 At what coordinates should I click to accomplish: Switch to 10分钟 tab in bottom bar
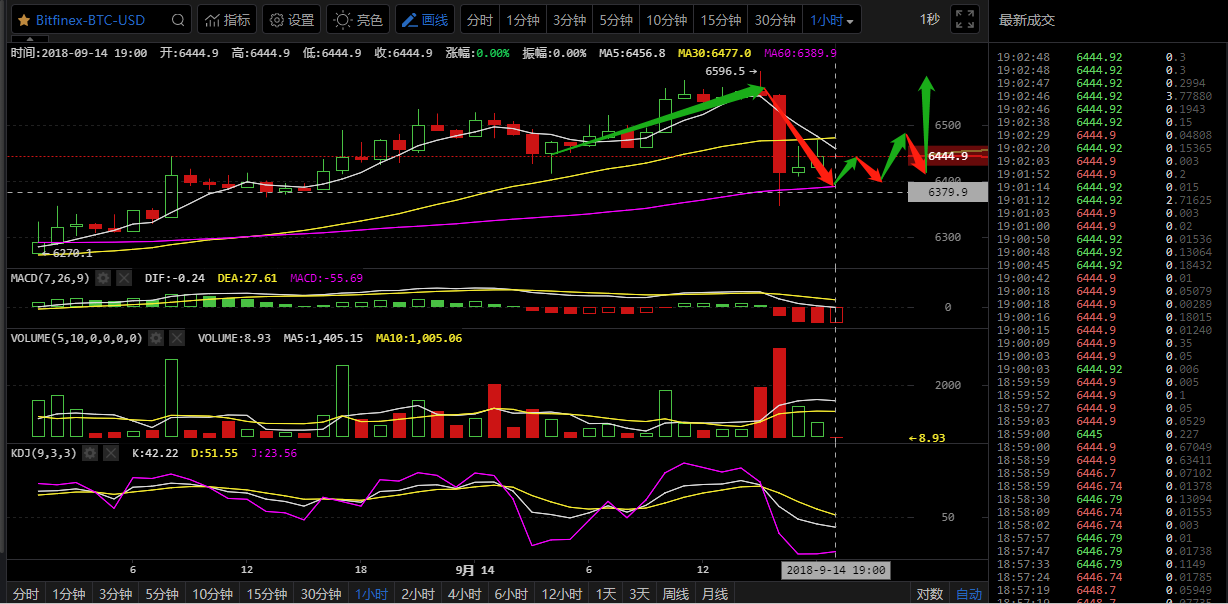click(x=212, y=594)
